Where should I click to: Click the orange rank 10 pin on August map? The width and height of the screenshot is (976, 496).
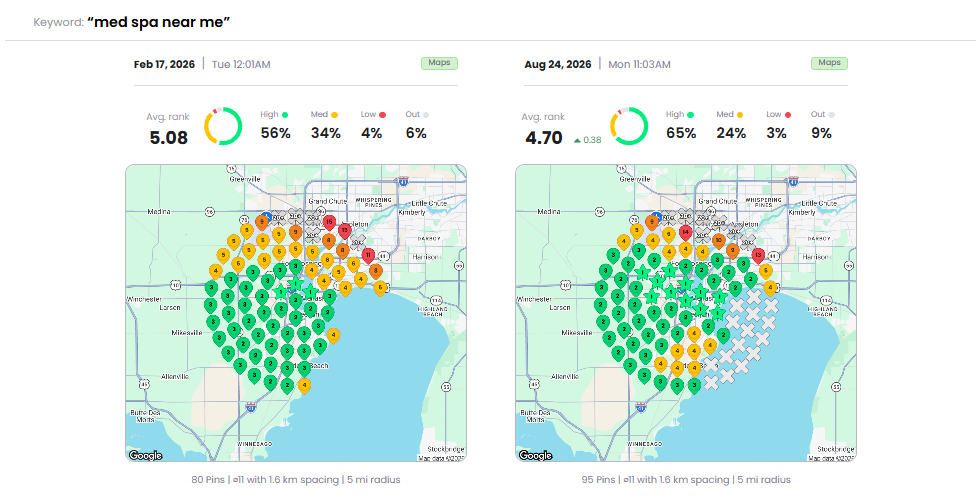[718, 241]
